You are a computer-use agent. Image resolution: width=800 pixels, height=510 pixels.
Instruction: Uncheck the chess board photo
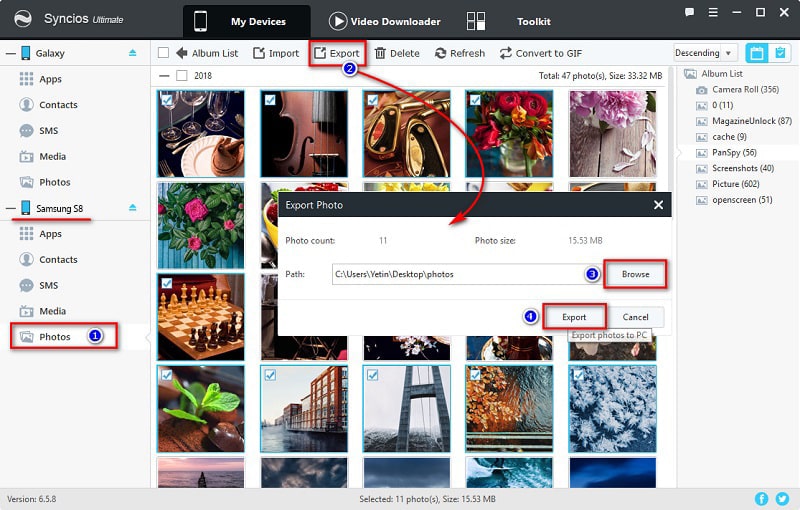(x=167, y=283)
